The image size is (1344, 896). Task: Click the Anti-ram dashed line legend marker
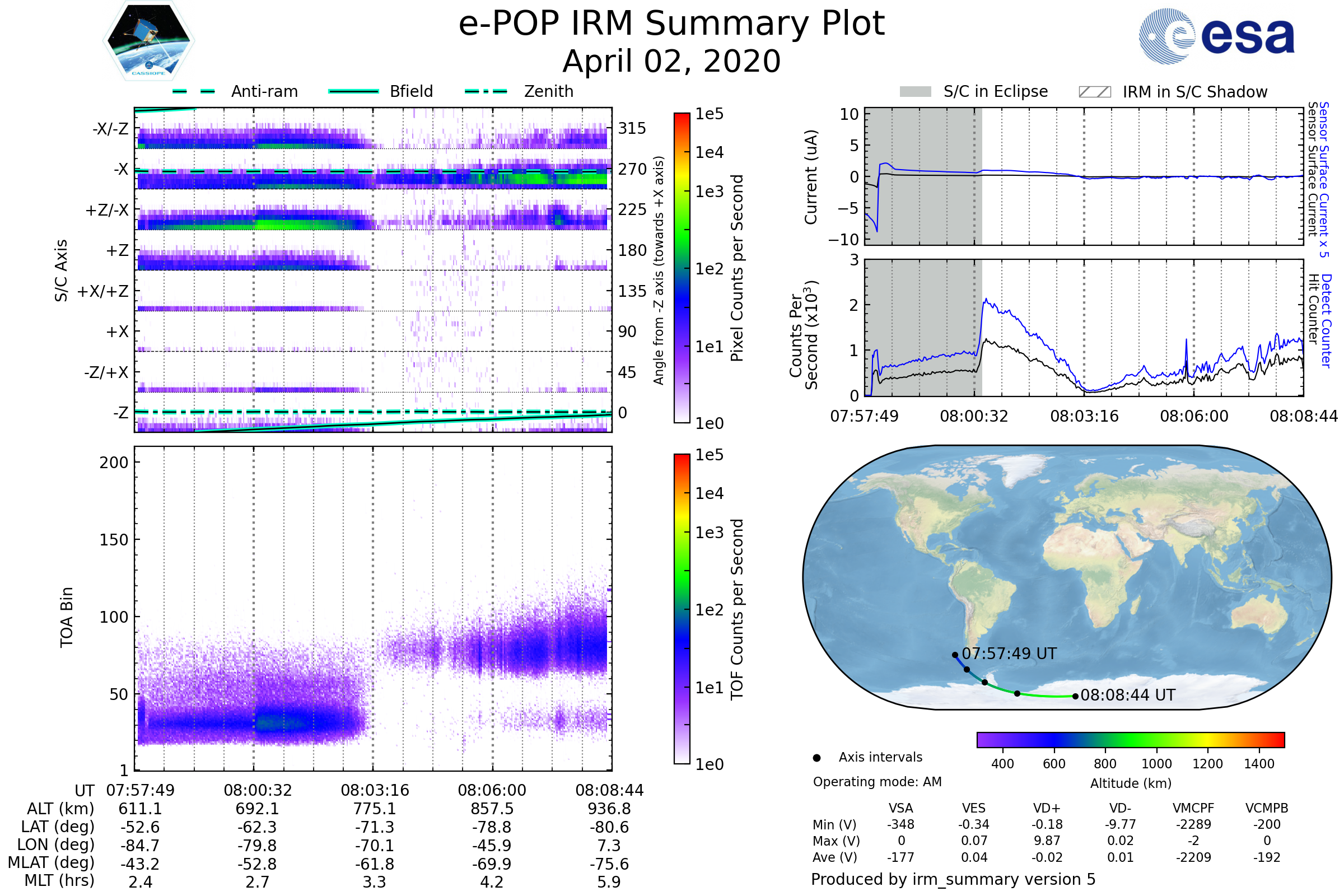(x=194, y=91)
